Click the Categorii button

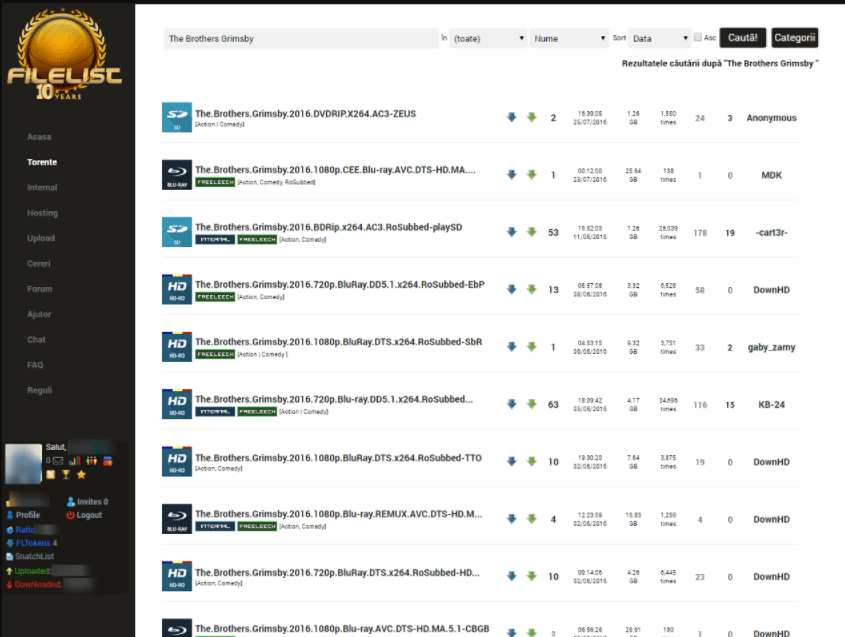click(794, 38)
